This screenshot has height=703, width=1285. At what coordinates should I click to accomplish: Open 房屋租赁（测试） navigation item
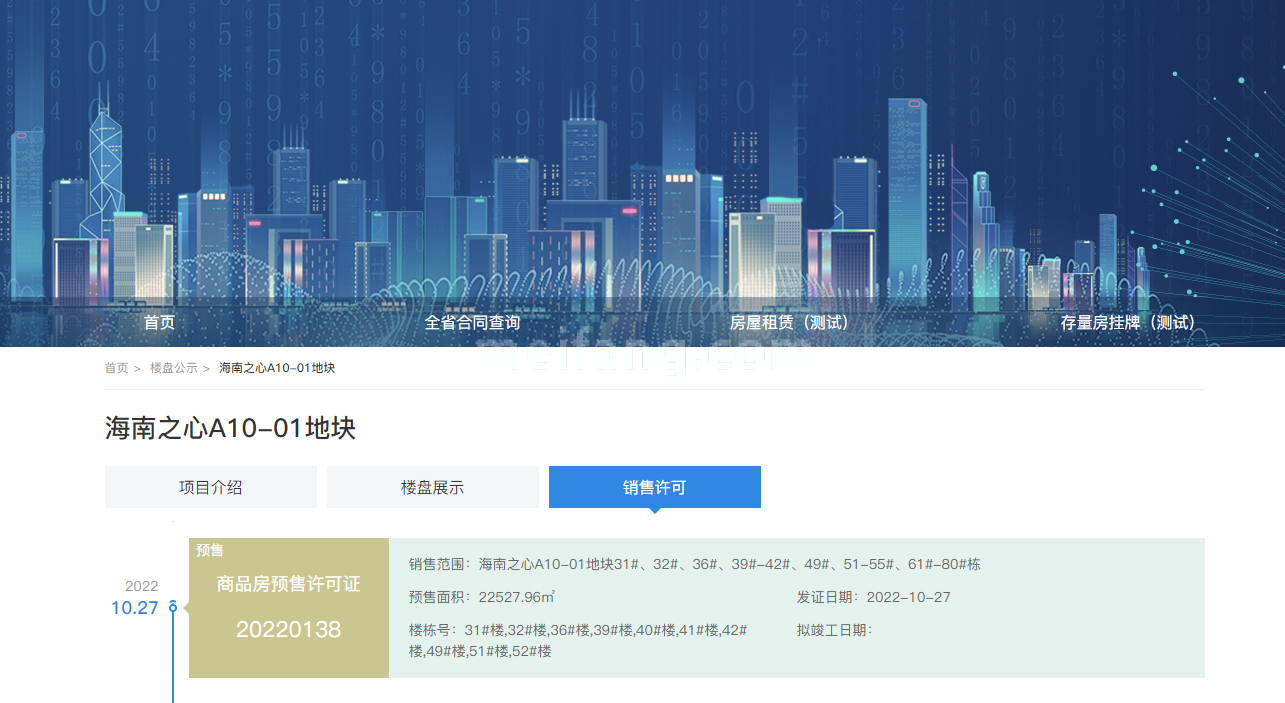[789, 323]
